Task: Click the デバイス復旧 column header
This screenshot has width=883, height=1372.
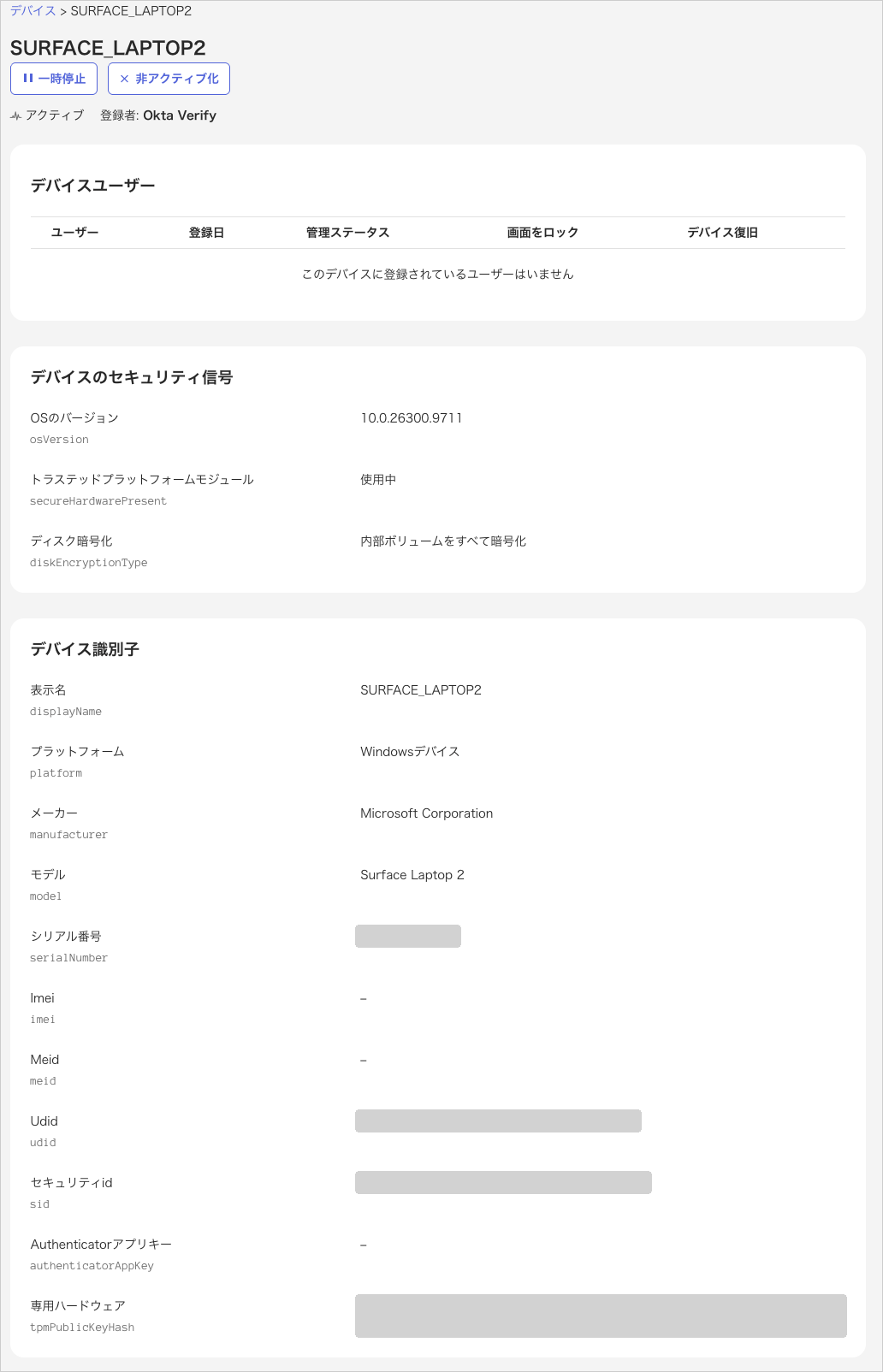Action: click(x=723, y=233)
